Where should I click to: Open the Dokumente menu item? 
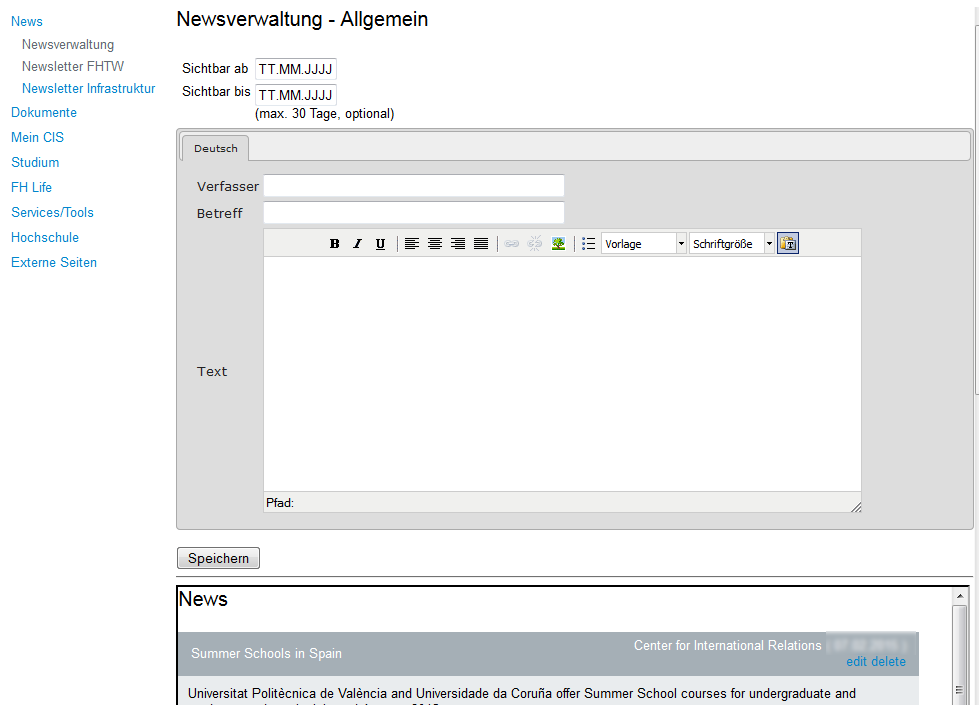44,113
